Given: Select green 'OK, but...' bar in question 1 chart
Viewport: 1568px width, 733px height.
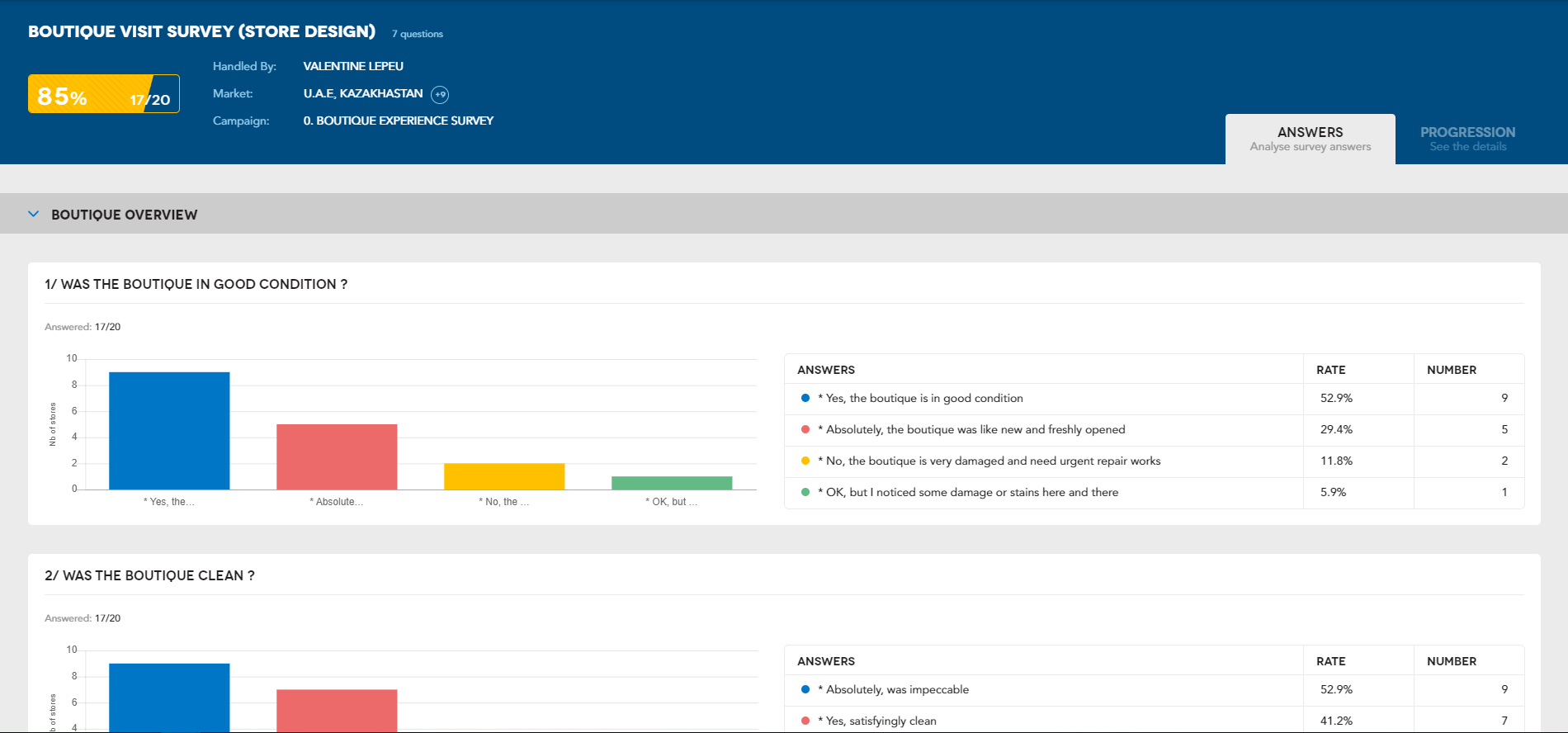Looking at the screenshot, I should click(x=672, y=483).
